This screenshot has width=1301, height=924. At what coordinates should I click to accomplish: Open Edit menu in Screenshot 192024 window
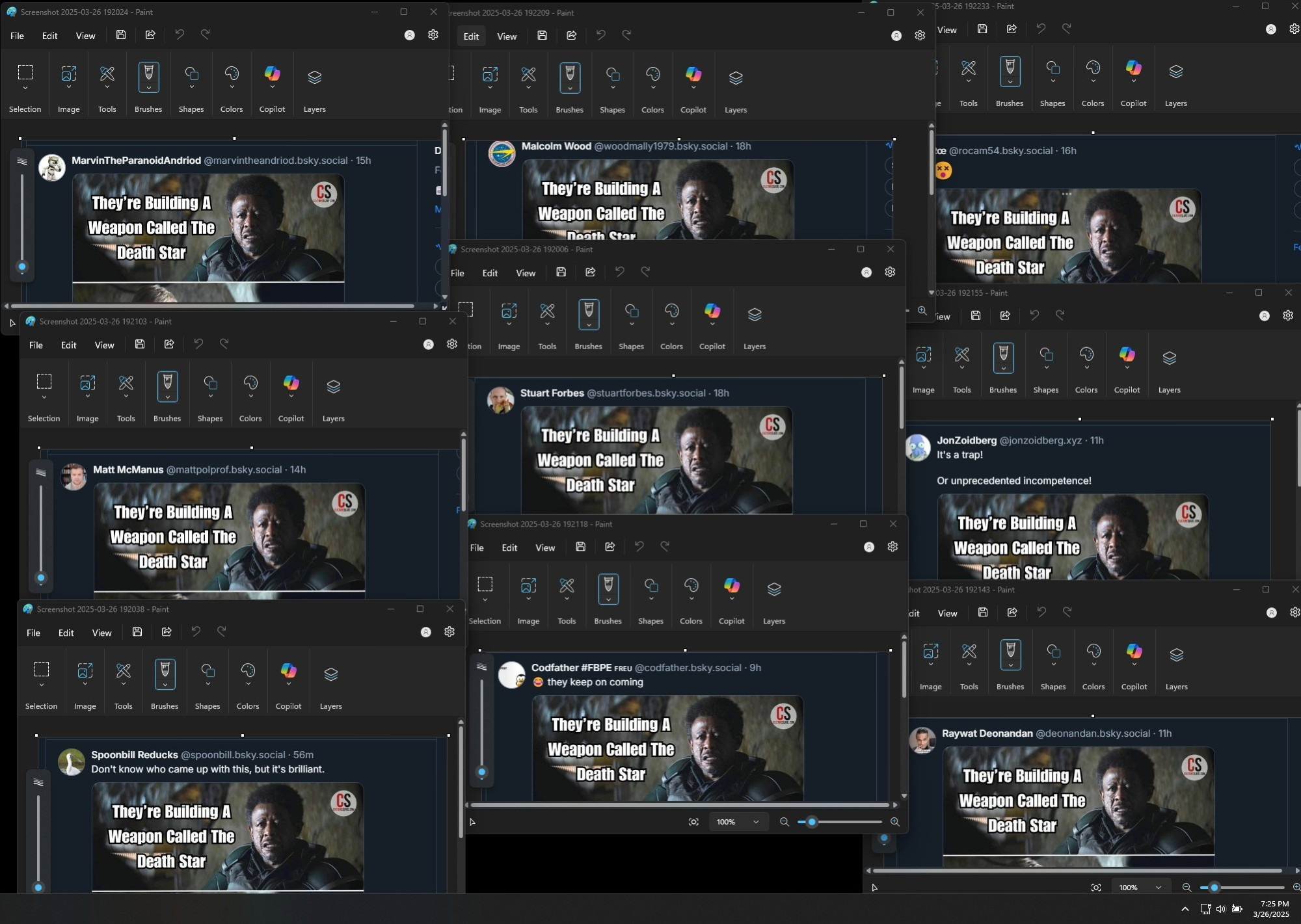pos(50,36)
